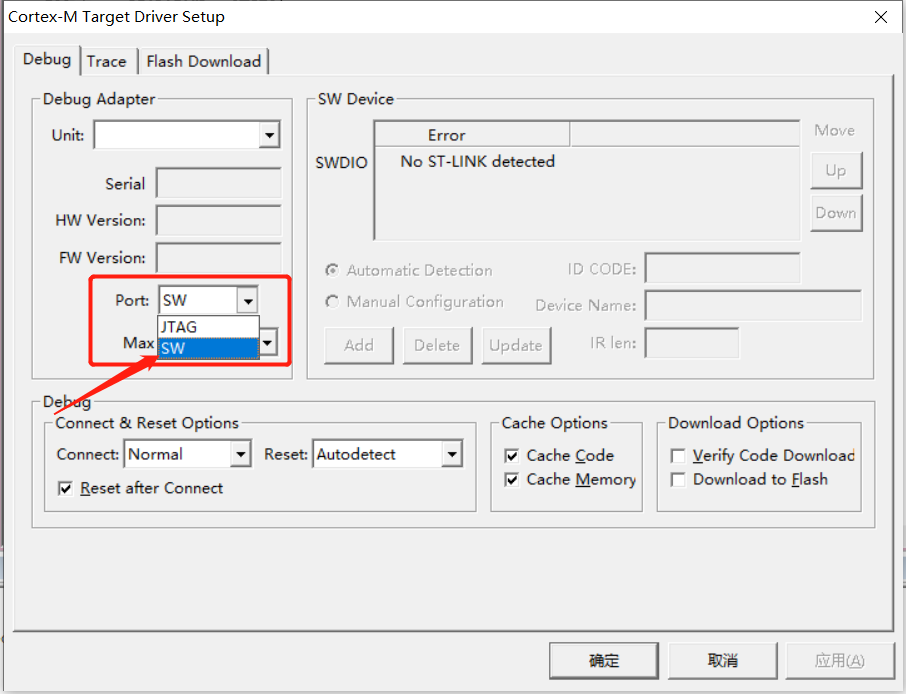The height and width of the screenshot is (694, 906).
Task: Select Automatic Detection radio button
Action: coord(332,270)
